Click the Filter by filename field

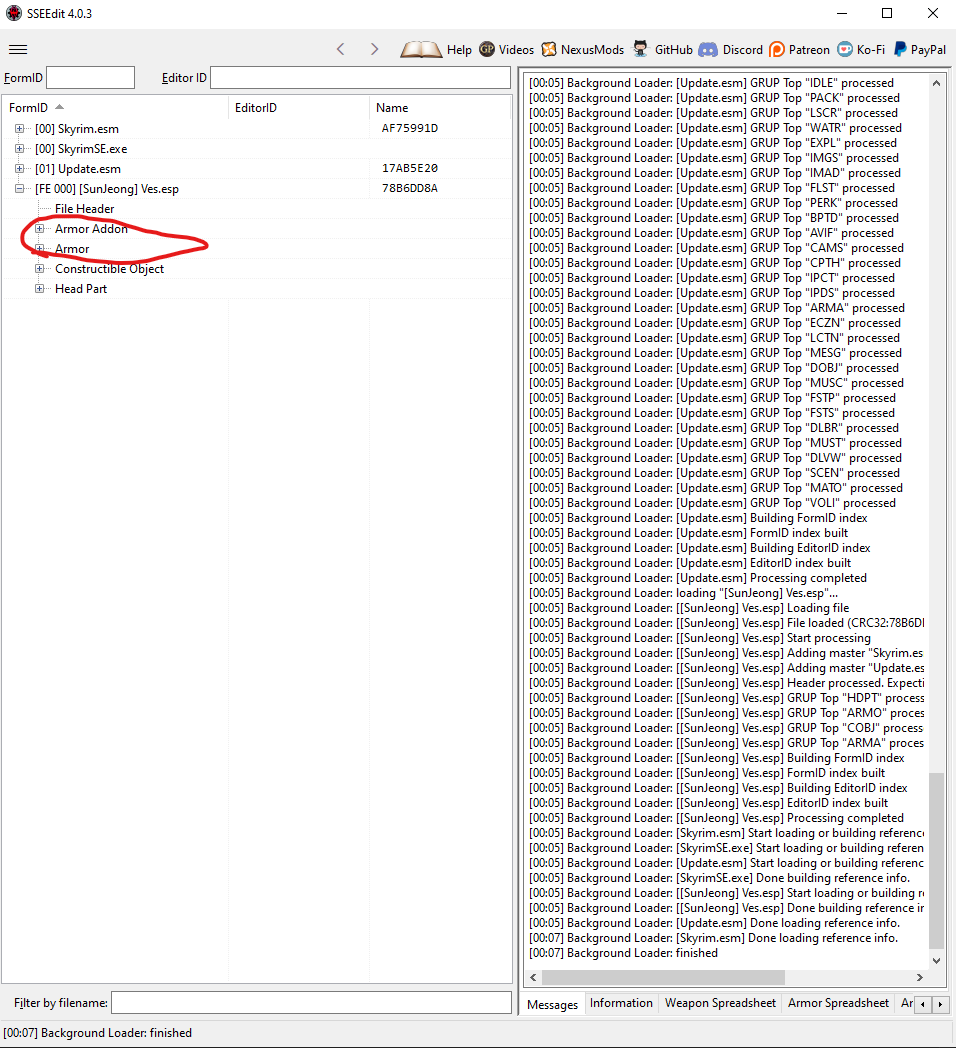coord(312,1003)
